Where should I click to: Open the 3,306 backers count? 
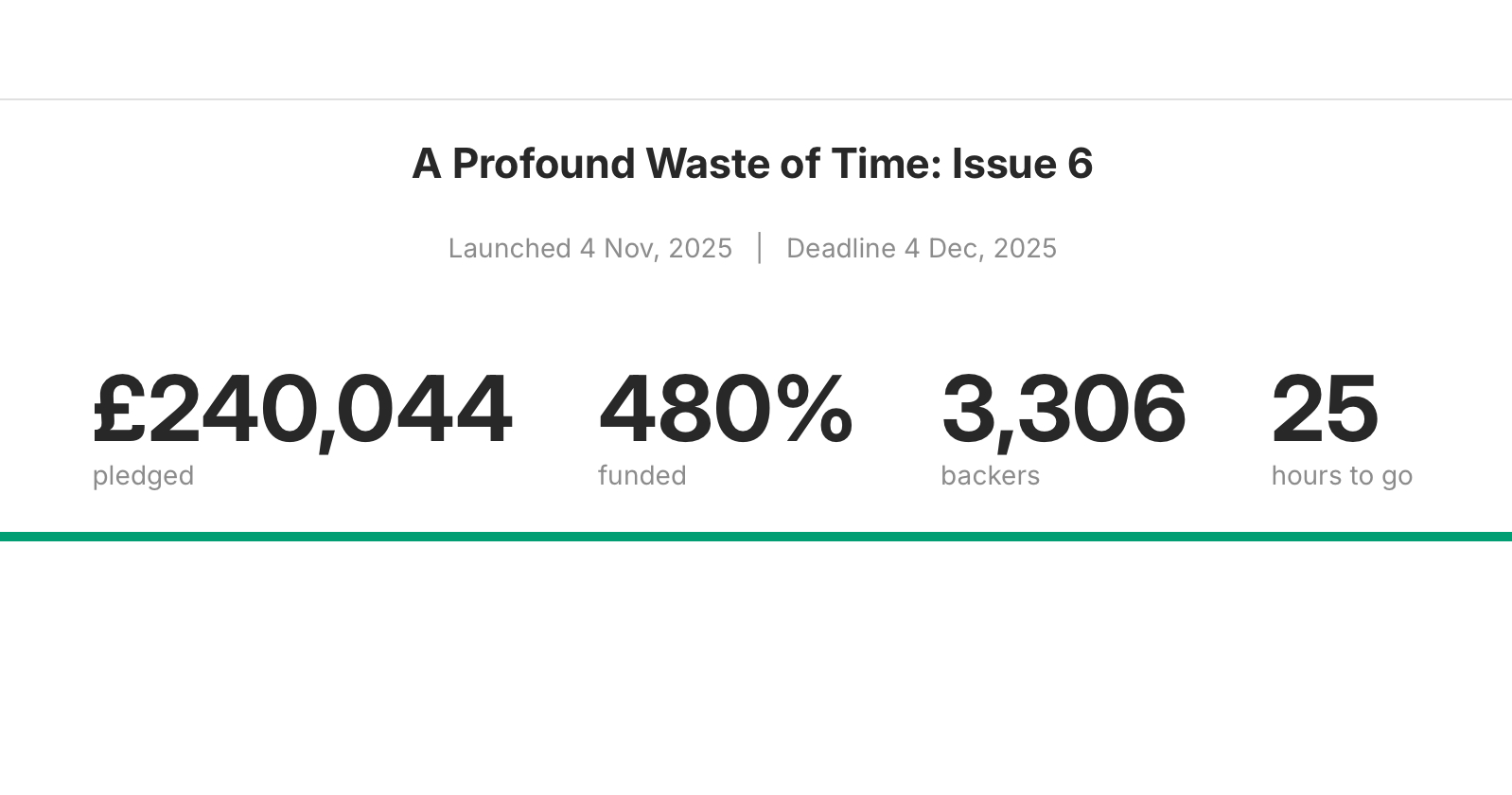pos(1063,409)
